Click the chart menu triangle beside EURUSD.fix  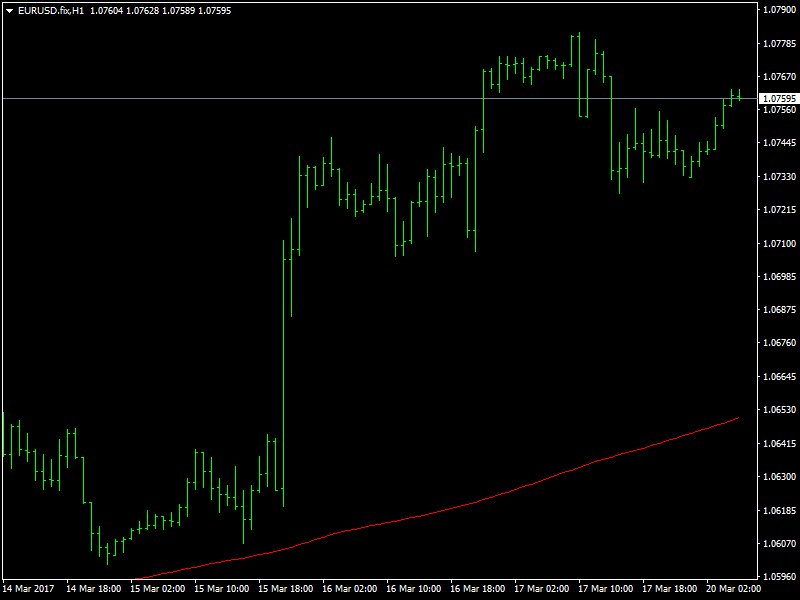pos(9,11)
